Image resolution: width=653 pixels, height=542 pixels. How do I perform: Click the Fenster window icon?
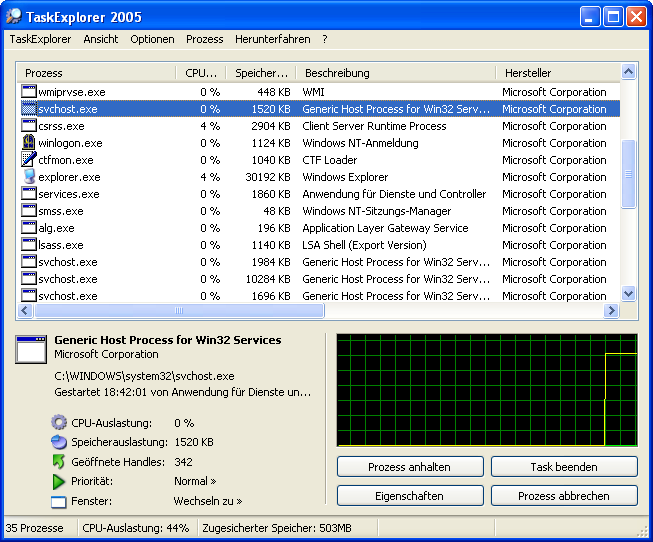click(x=59, y=502)
